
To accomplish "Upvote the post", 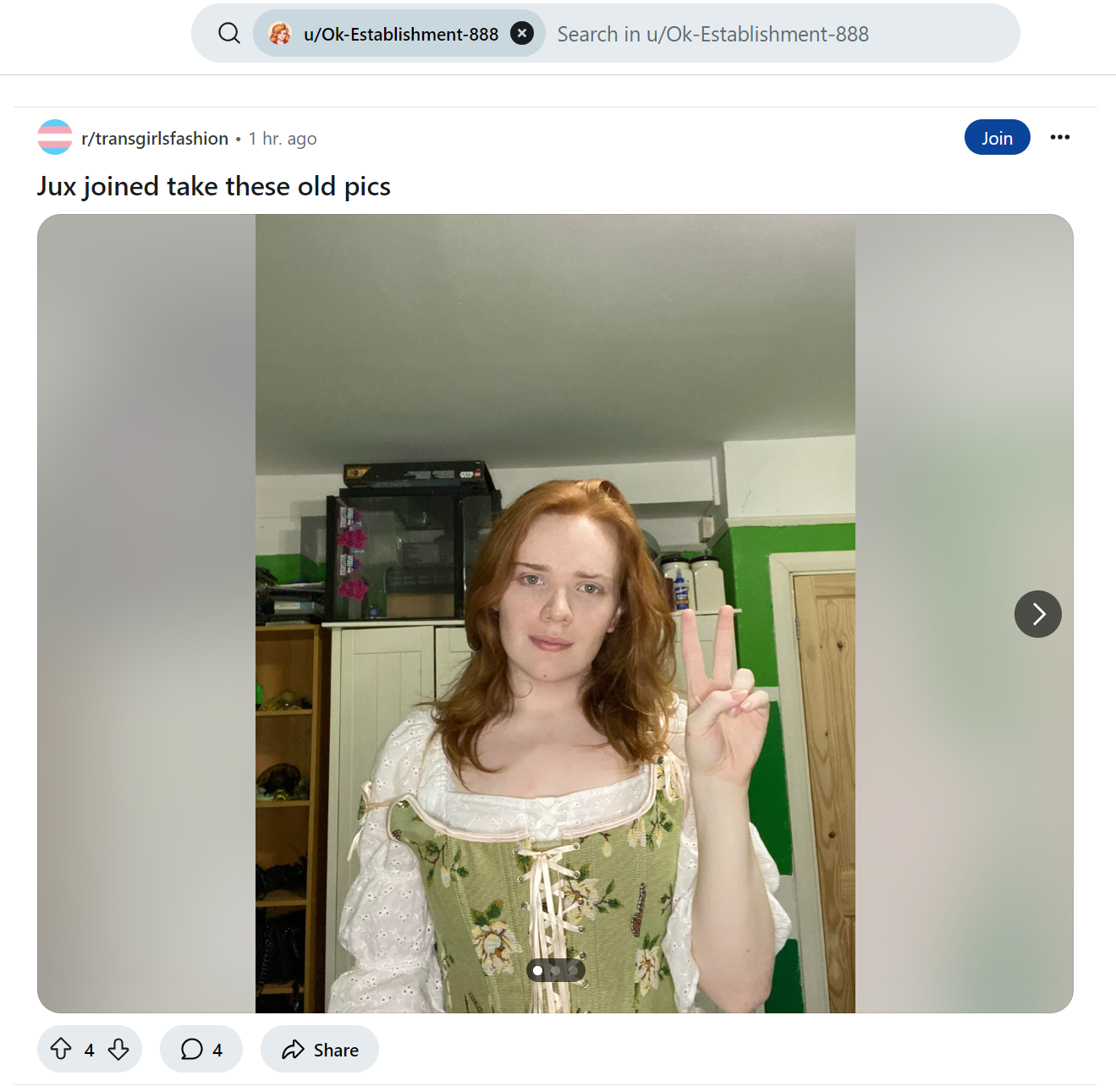I will [61, 1050].
